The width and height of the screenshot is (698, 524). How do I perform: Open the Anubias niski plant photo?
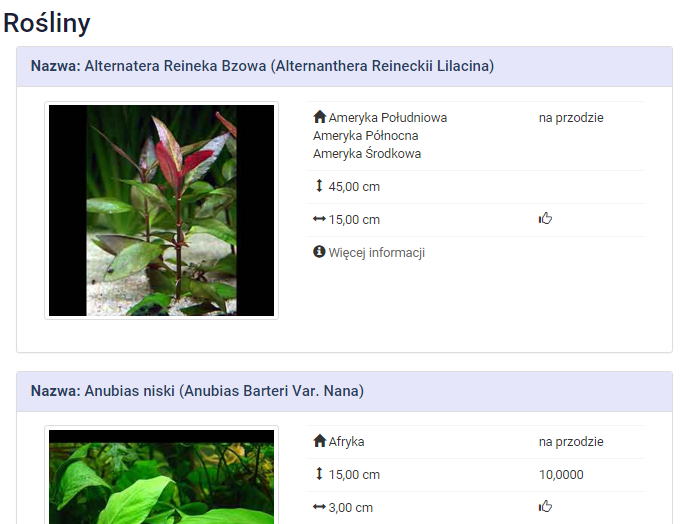[x=162, y=475]
